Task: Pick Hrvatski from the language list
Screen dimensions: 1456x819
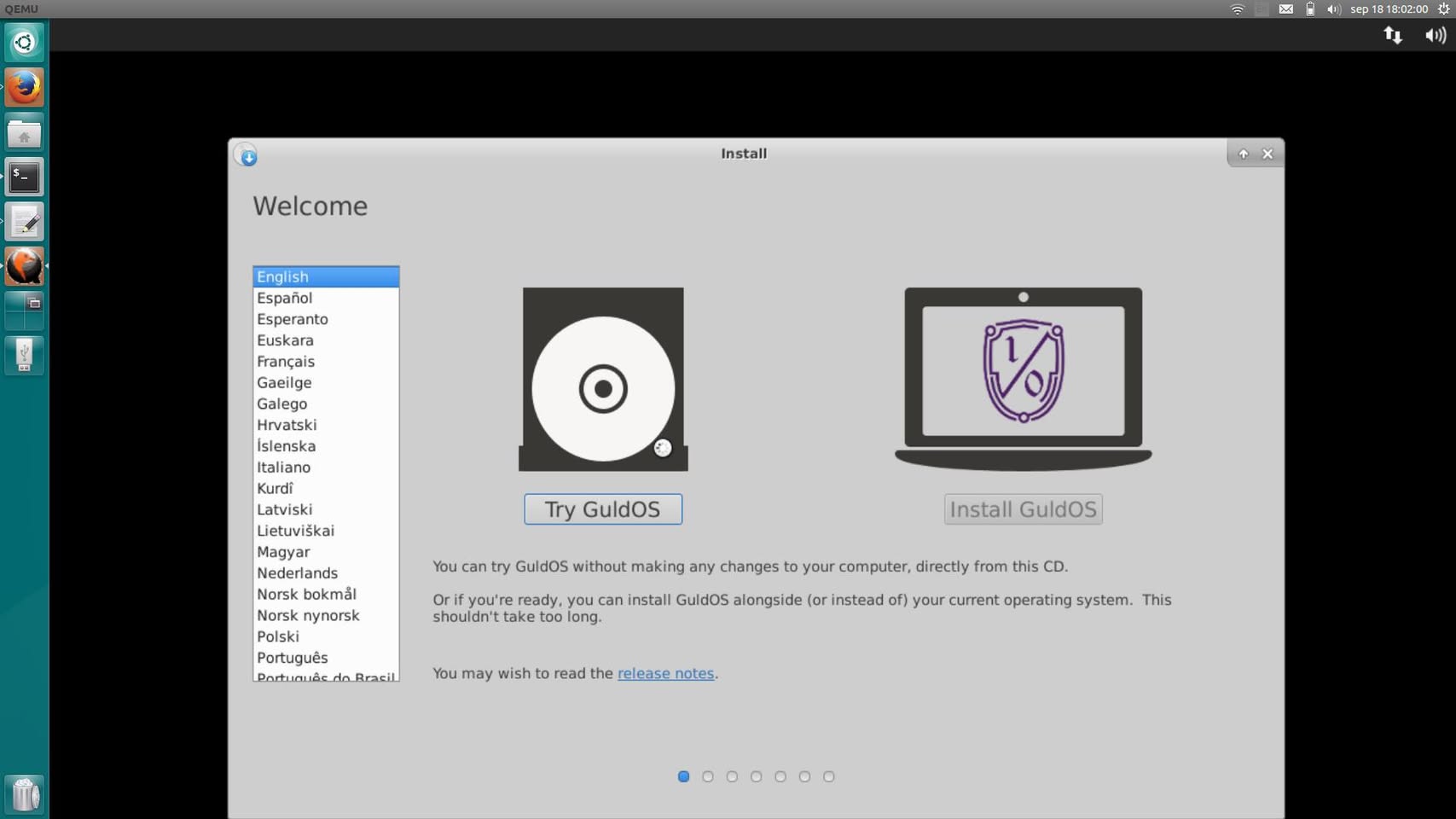Action: [x=326, y=425]
